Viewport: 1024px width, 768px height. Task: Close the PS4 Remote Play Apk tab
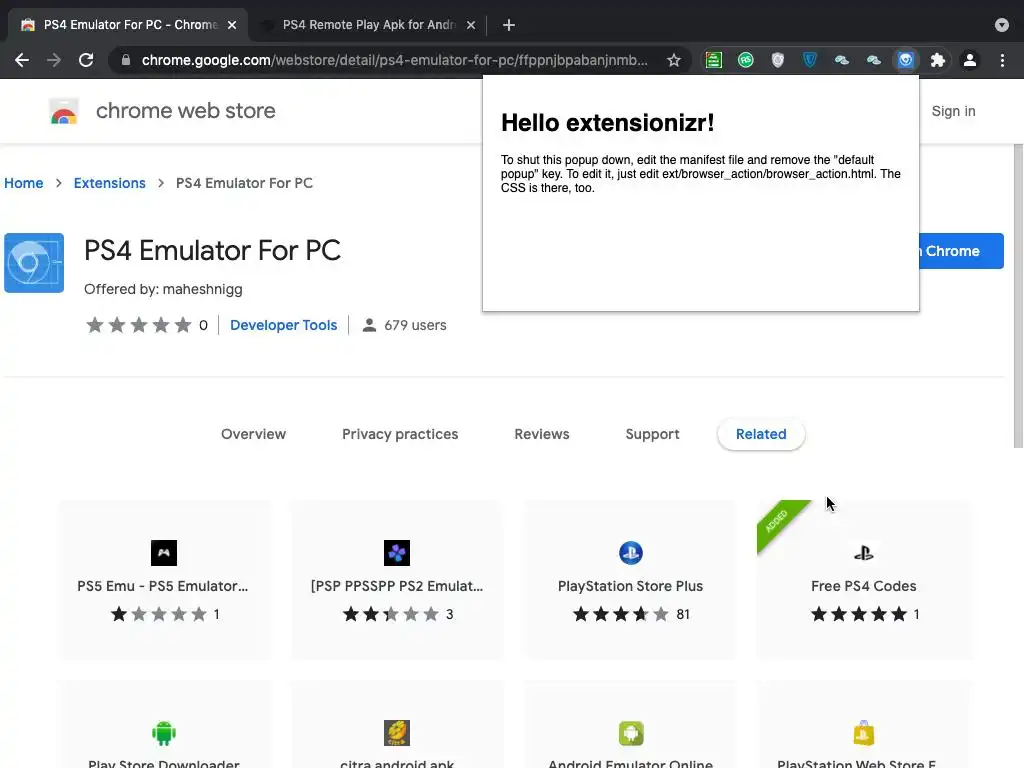(471, 25)
